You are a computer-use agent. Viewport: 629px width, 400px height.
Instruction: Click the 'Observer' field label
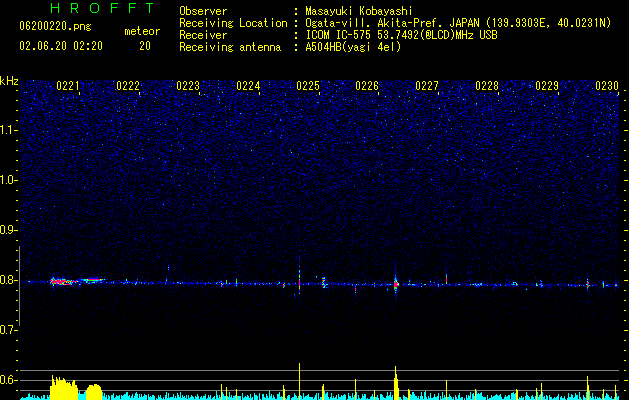[203, 11]
